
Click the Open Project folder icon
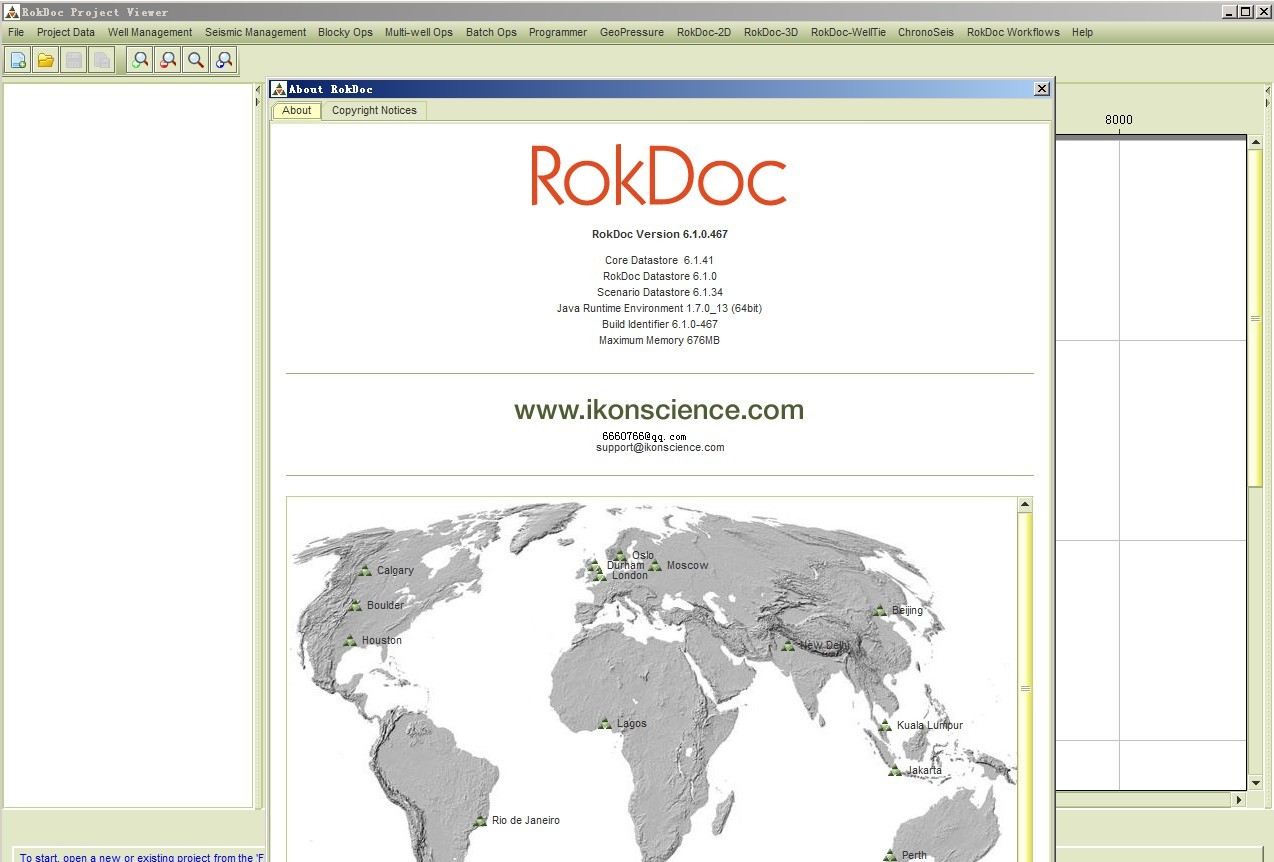46,60
